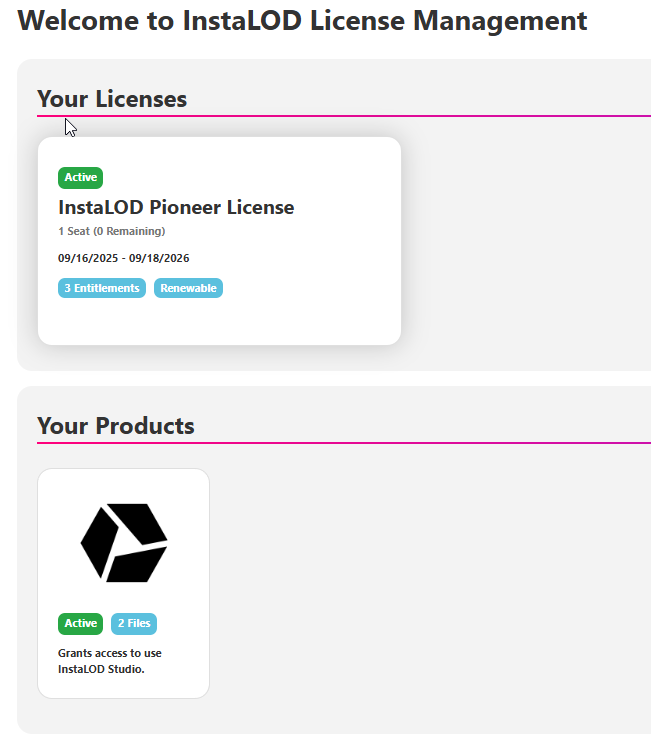Screen dimensions: 651x736
Task: Click the Welcome to InstaLOD License Management title
Action: pyautogui.click(x=302, y=21)
